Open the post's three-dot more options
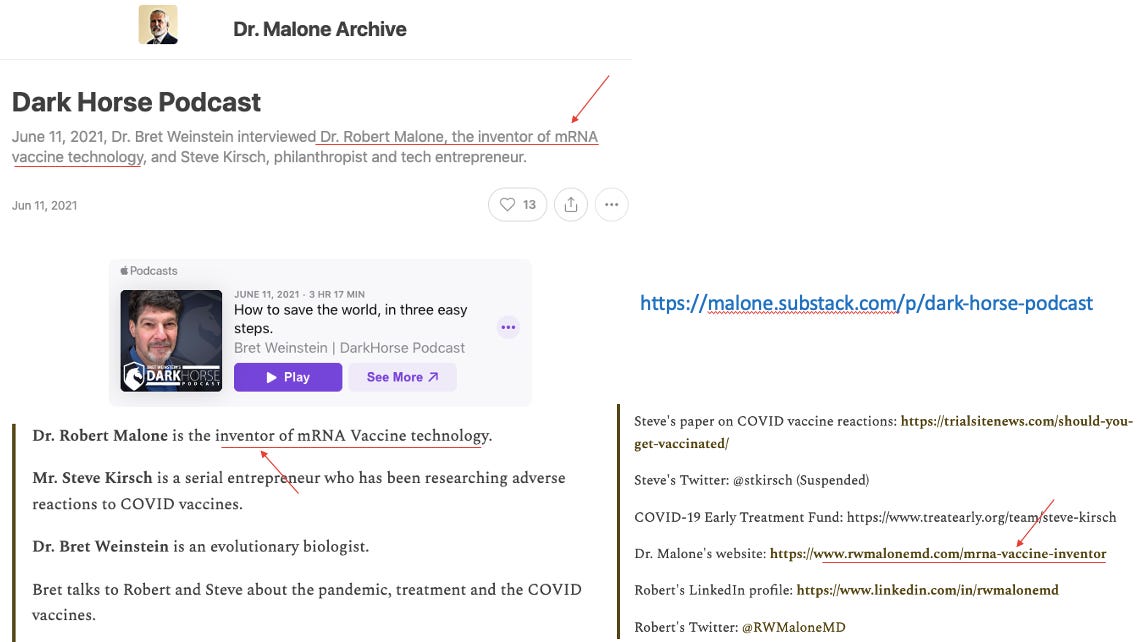 click(x=612, y=205)
